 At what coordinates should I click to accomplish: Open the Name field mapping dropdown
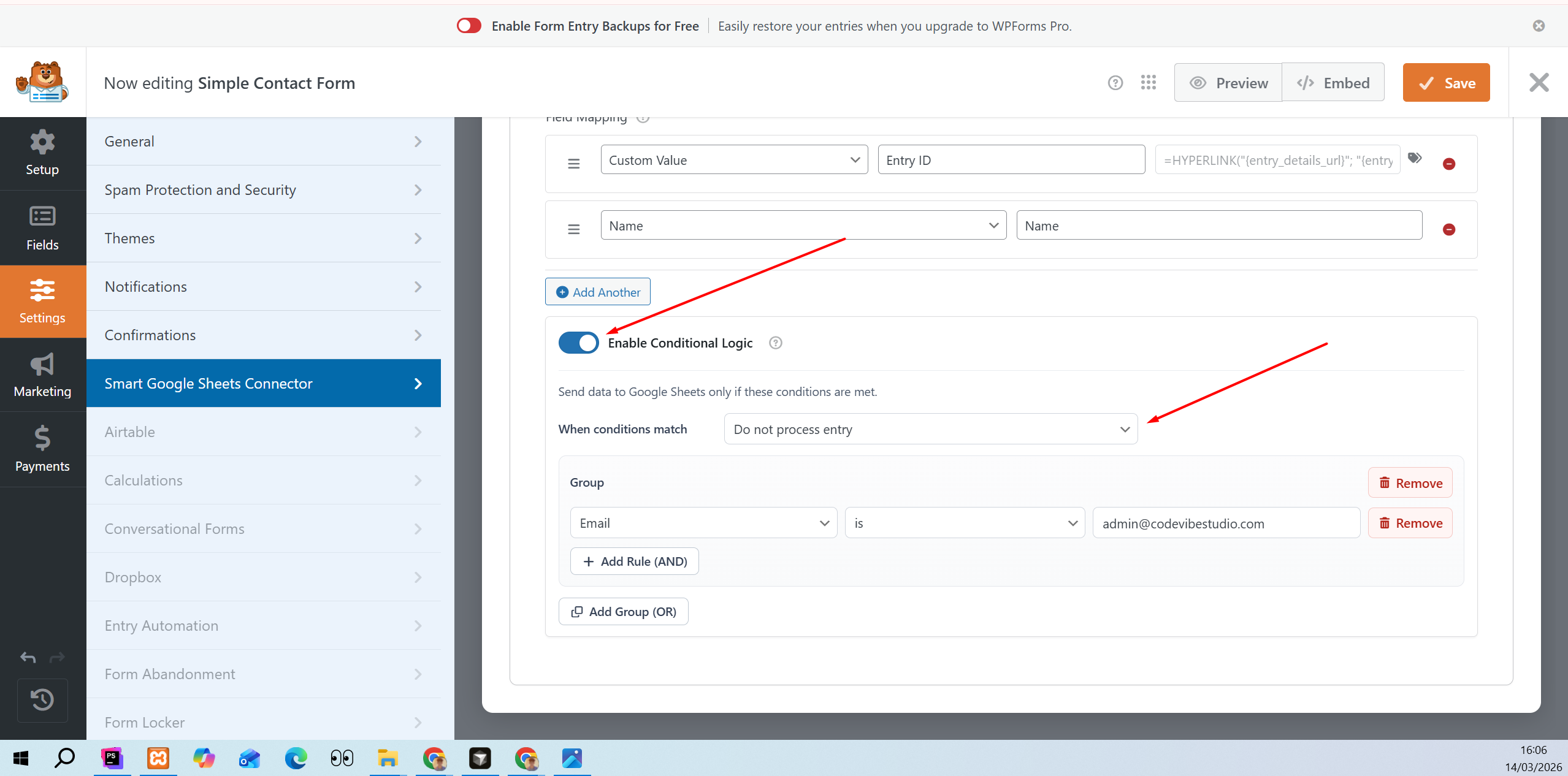[803, 226]
